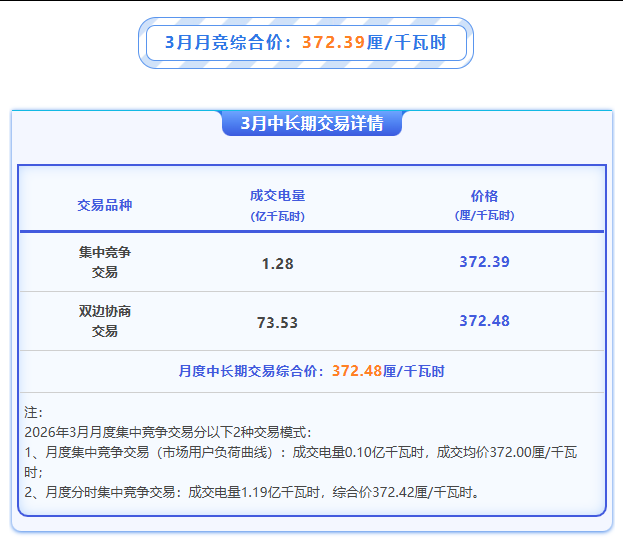Click the 集中竞争交易 row label
Image resolution: width=623 pixels, height=542 pixels.
(105, 262)
